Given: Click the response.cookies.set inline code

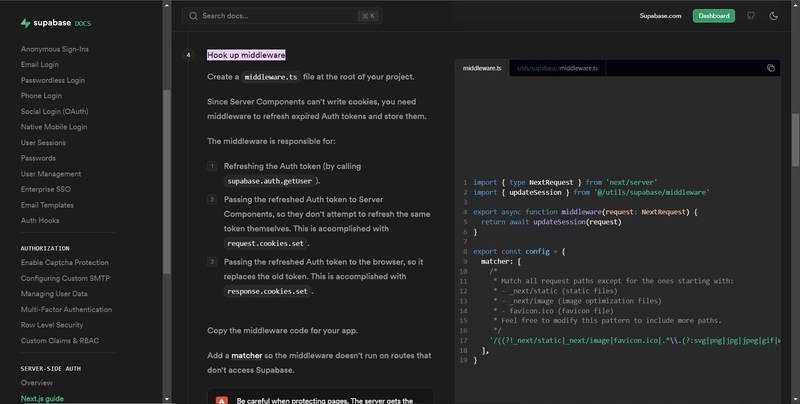Looking at the screenshot, I should coord(267,291).
